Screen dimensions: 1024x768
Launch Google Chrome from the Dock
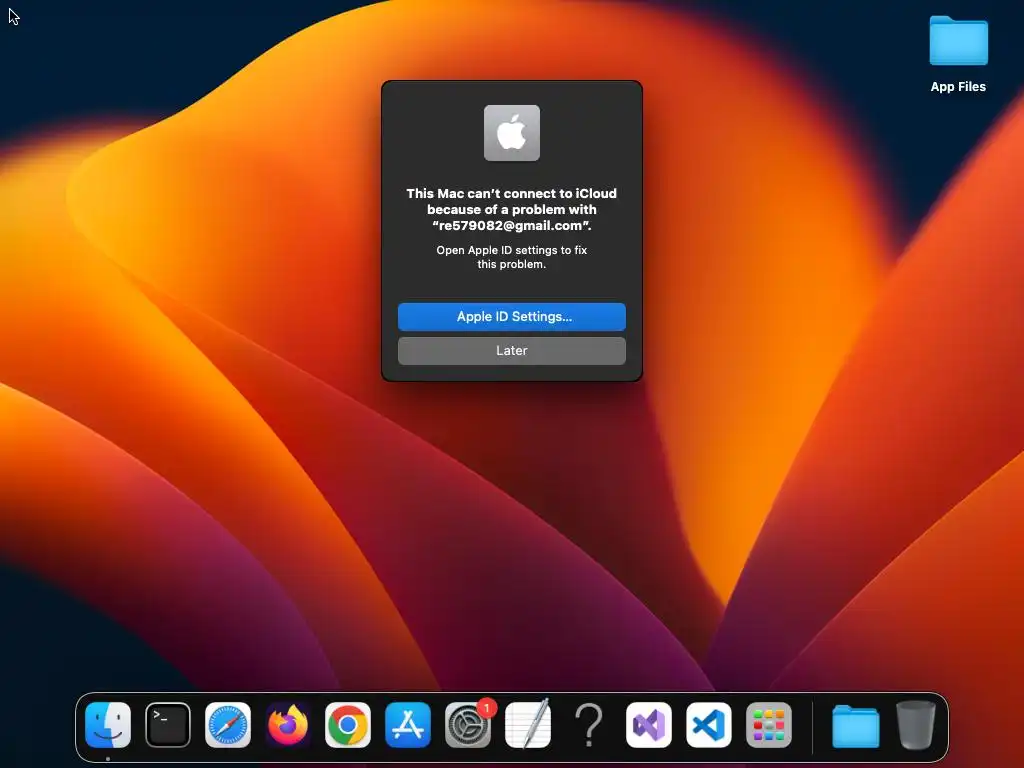[x=348, y=725]
